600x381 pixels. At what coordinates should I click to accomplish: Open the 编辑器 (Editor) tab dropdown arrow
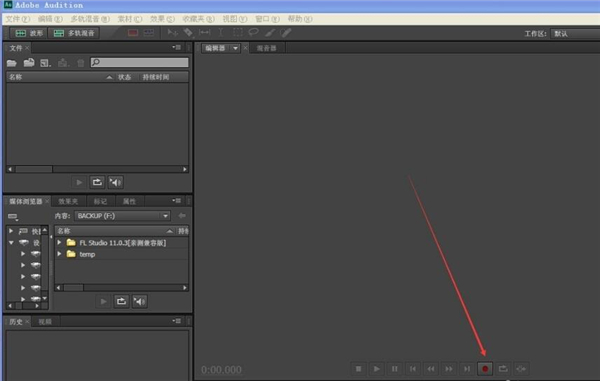(235, 48)
